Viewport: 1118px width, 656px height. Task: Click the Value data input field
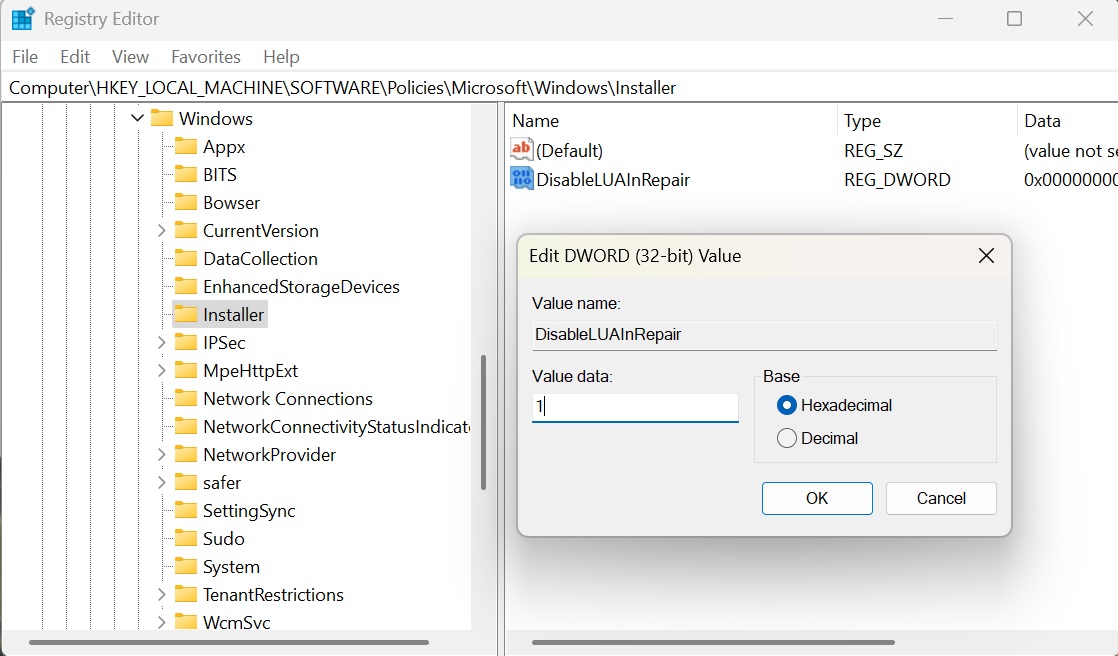tap(635, 407)
